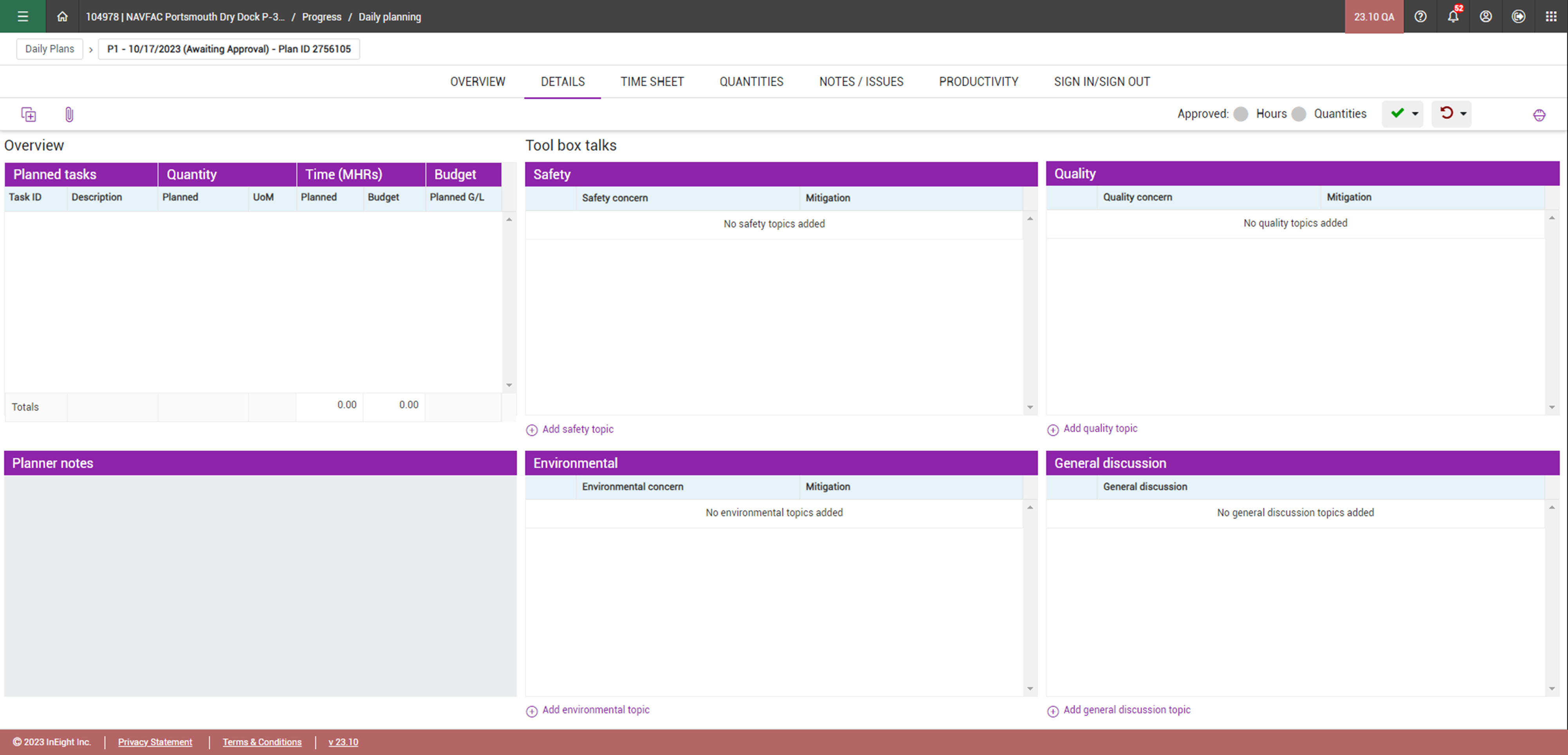The width and height of the screenshot is (1568, 755).
Task: Click the paperclip attachments icon
Action: [x=69, y=114]
